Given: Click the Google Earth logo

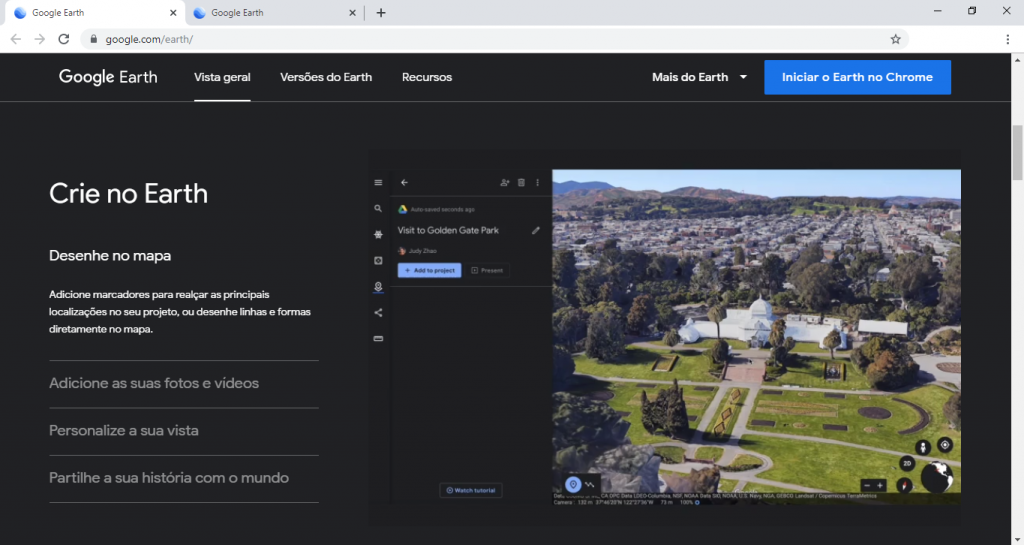Looking at the screenshot, I should coord(108,77).
